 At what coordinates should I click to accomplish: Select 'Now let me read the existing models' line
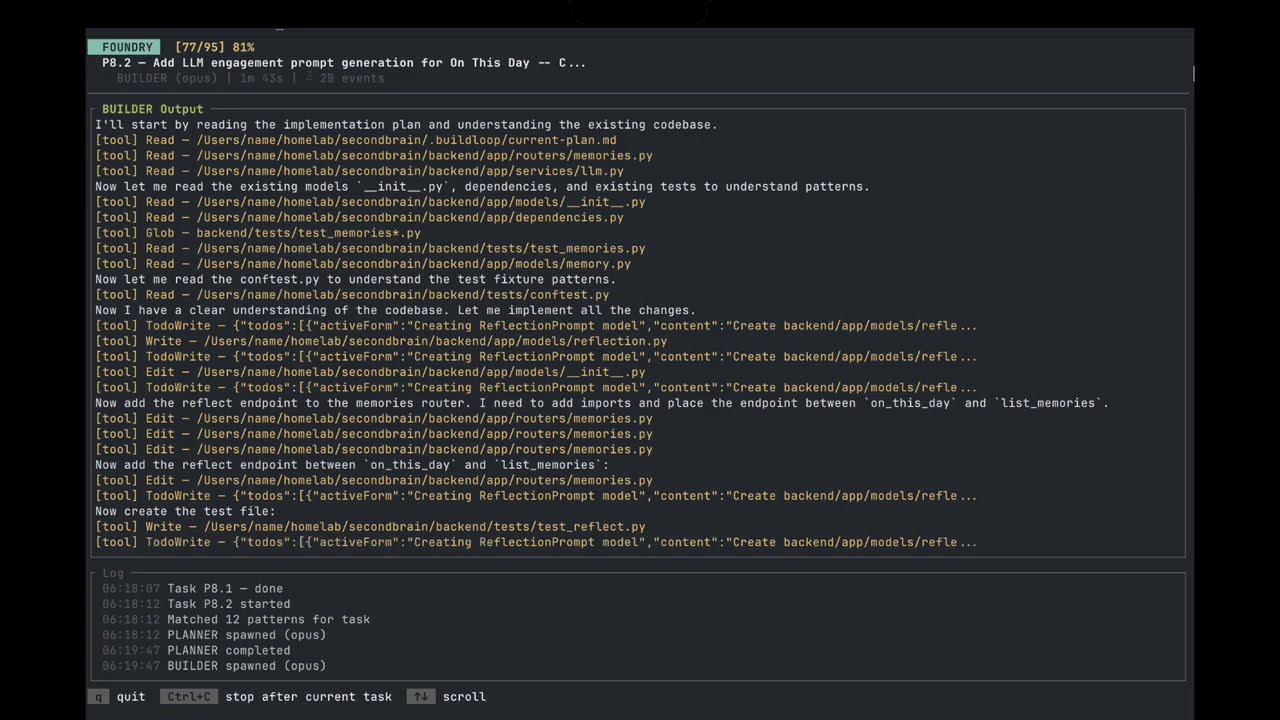coord(482,187)
